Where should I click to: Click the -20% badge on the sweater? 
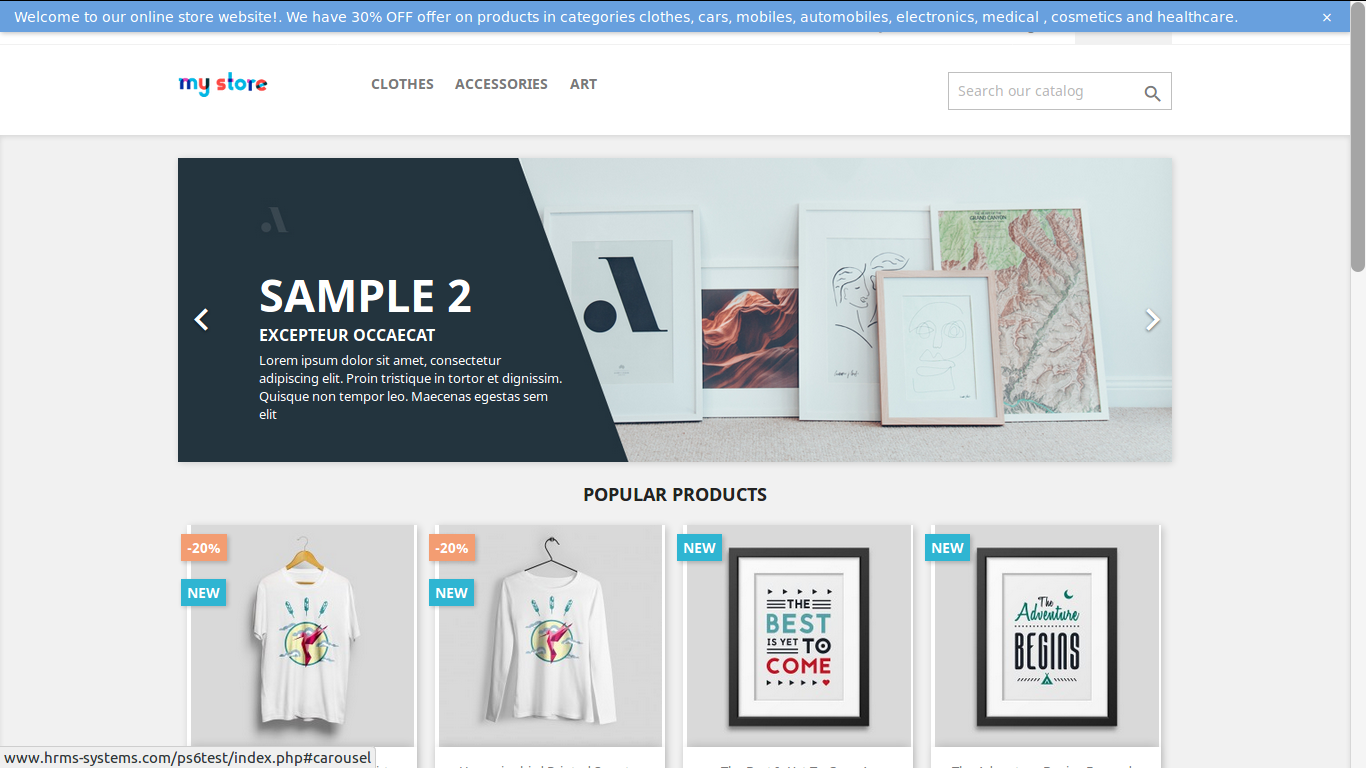pyautogui.click(x=452, y=548)
